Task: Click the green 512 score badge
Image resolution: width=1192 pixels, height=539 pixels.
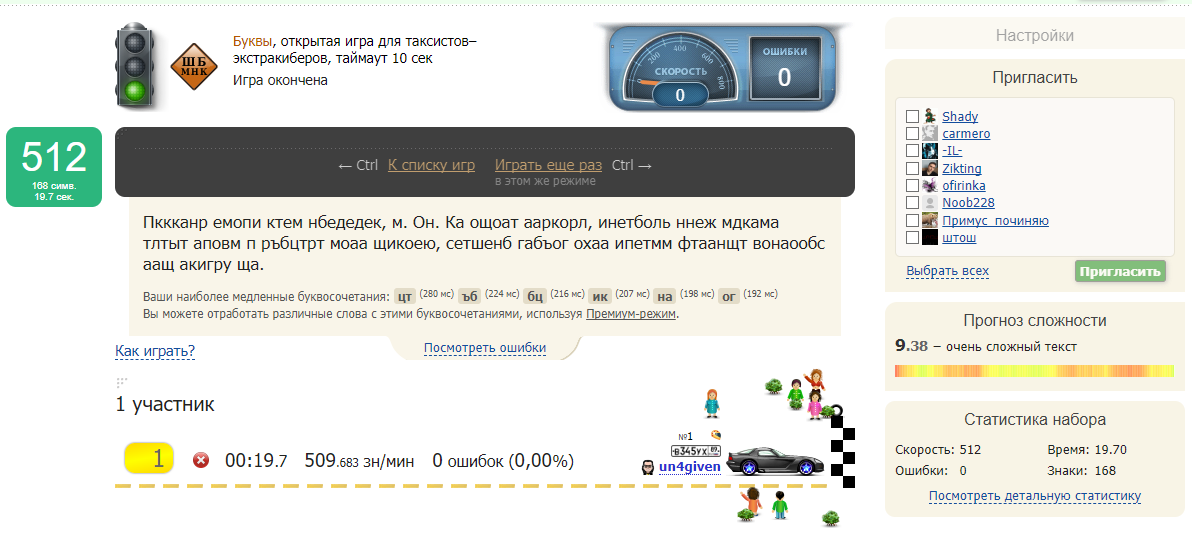Action: 54,166
